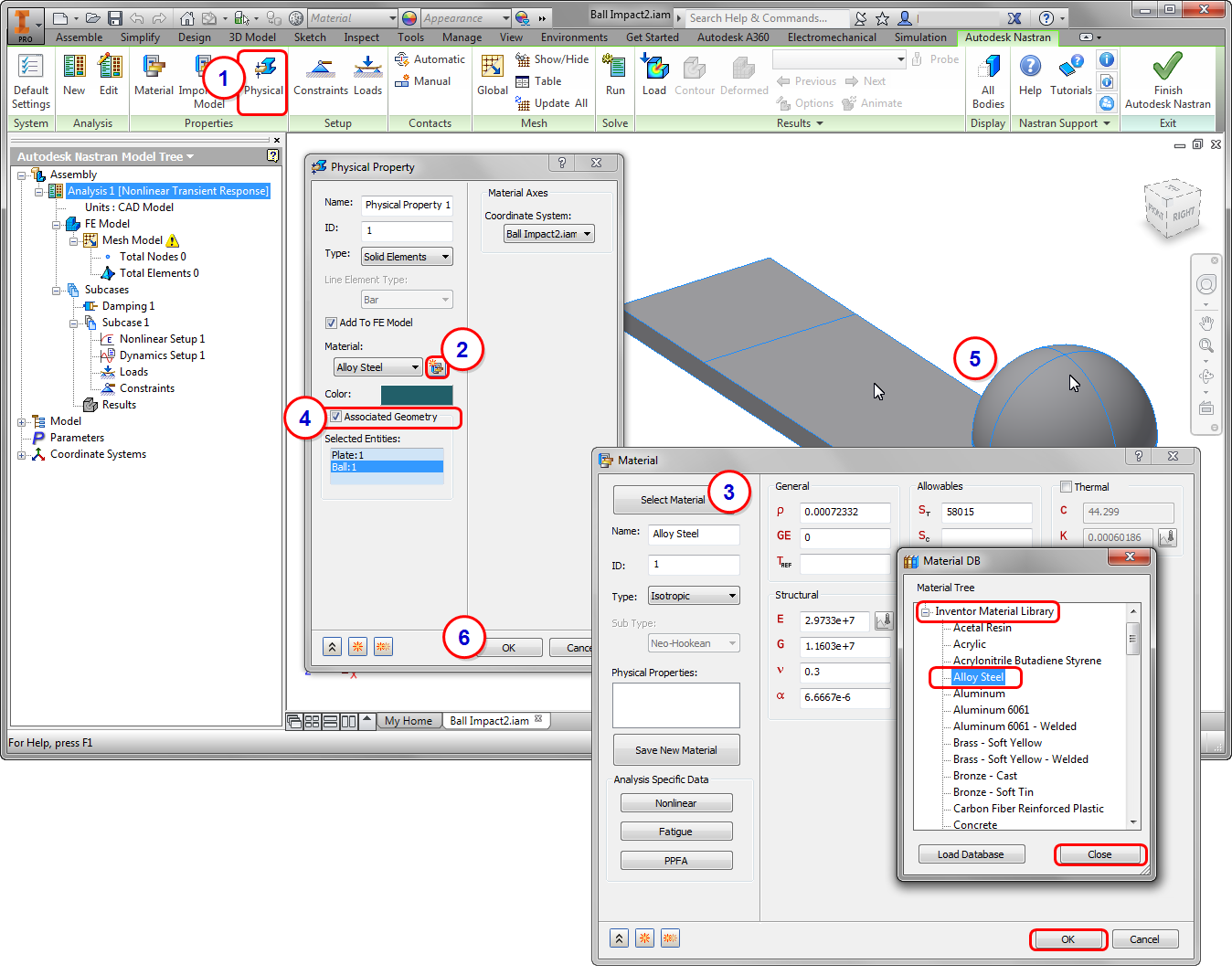Click the Save New Material button
1232x975 pixels.
click(x=676, y=750)
